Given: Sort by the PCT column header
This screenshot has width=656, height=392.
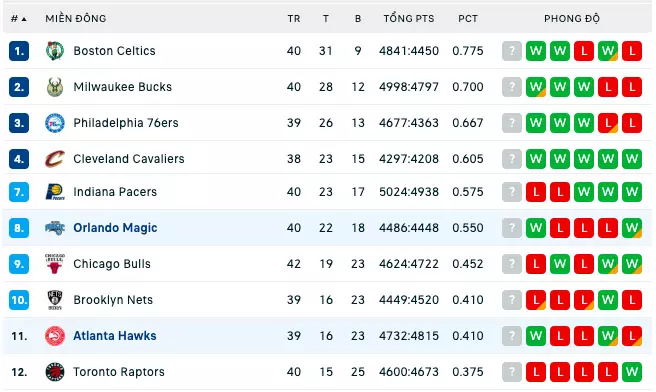Looking at the screenshot, I should 468,19.
